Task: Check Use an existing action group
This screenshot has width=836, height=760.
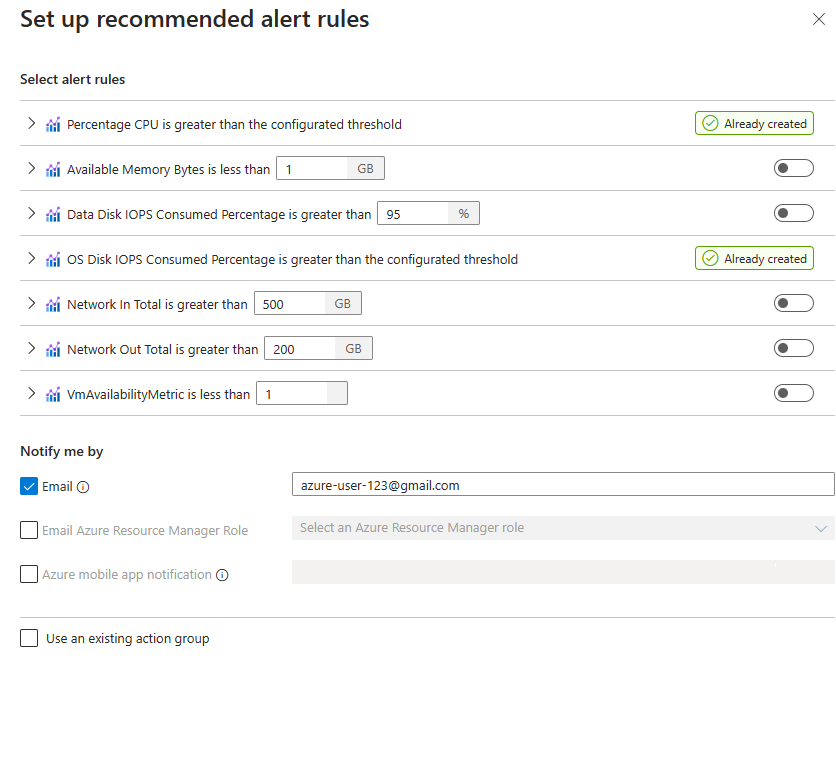Action: pos(29,638)
